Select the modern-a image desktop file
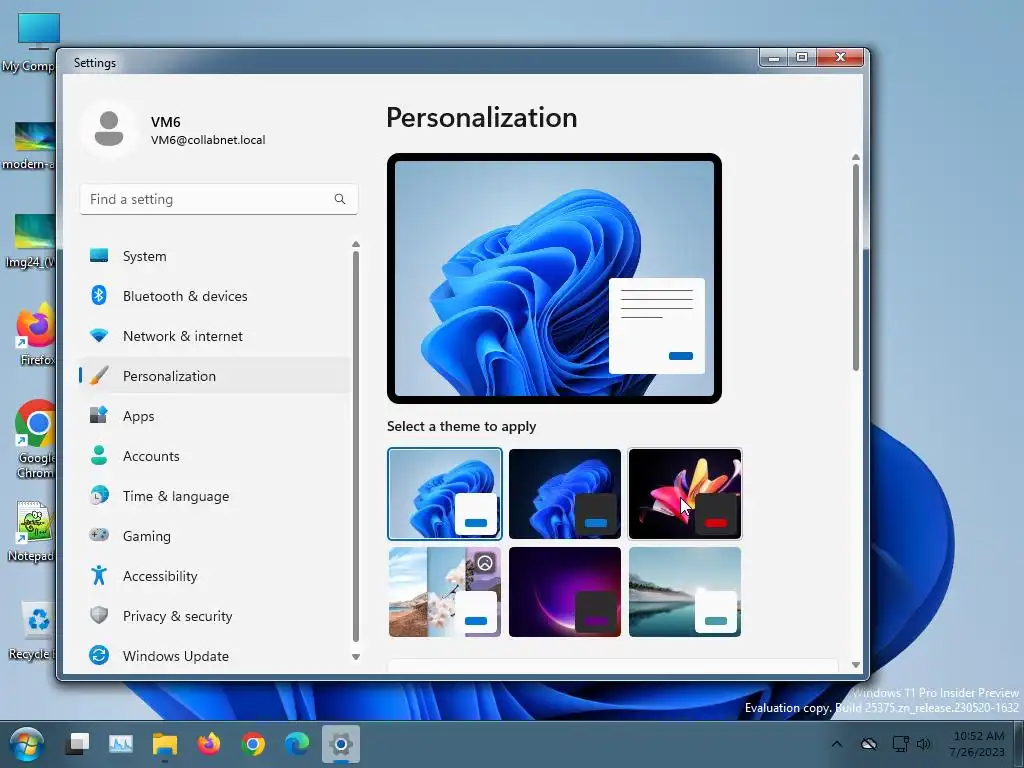Screen dimensions: 1024x768 (x=29, y=146)
